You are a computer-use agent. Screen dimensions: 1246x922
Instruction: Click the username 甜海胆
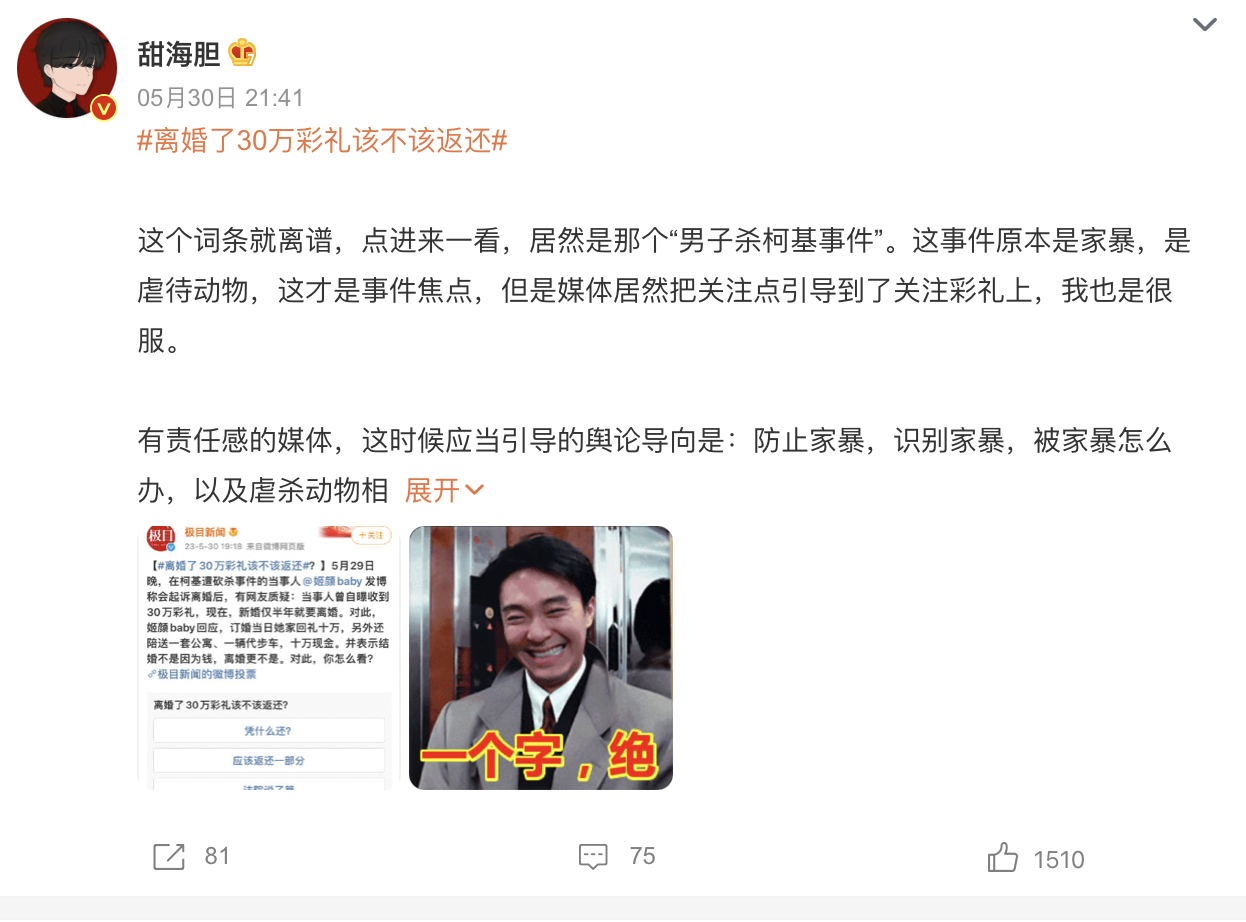[179, 53]
